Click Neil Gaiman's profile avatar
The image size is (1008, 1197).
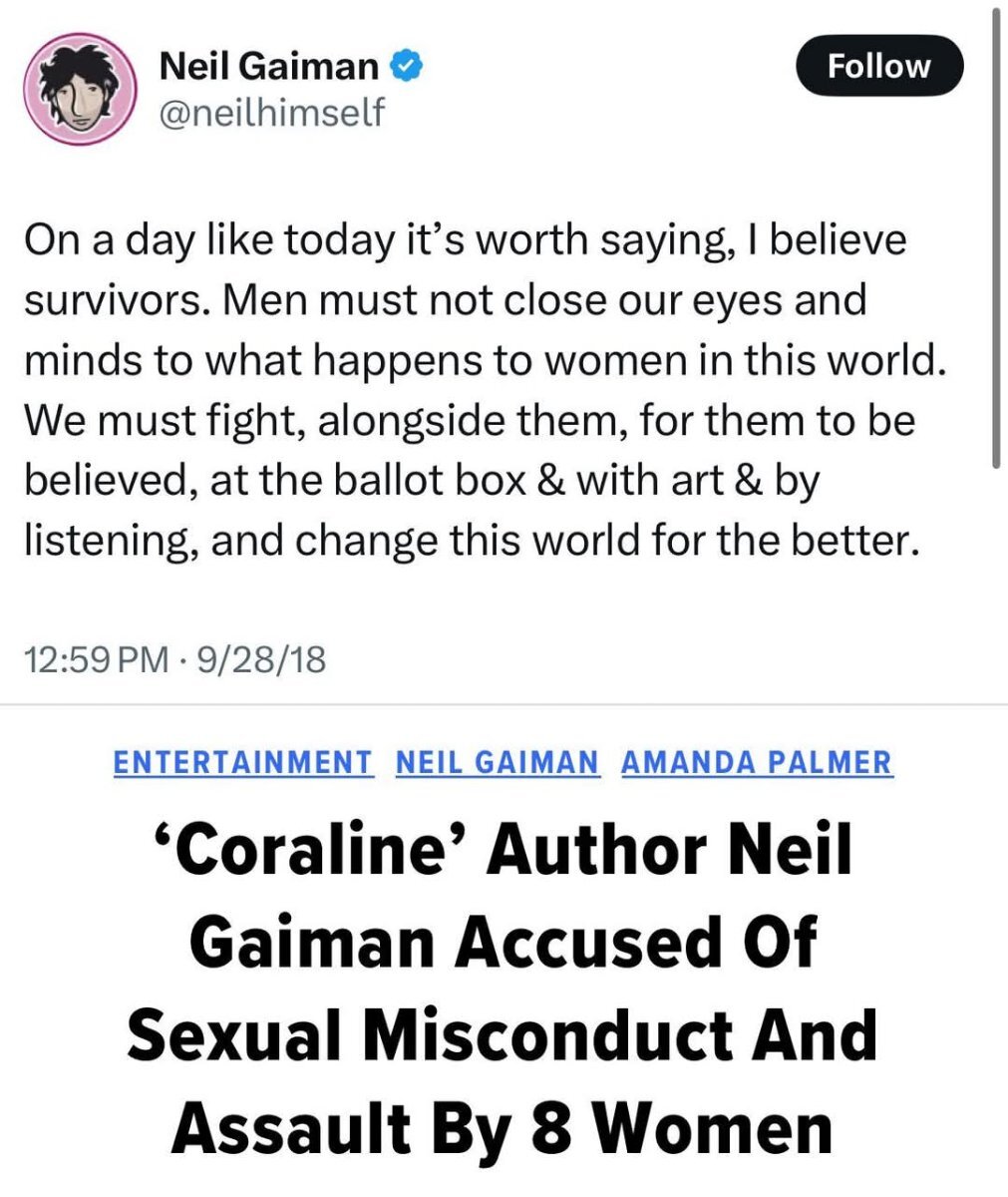[x=80, y=89]
